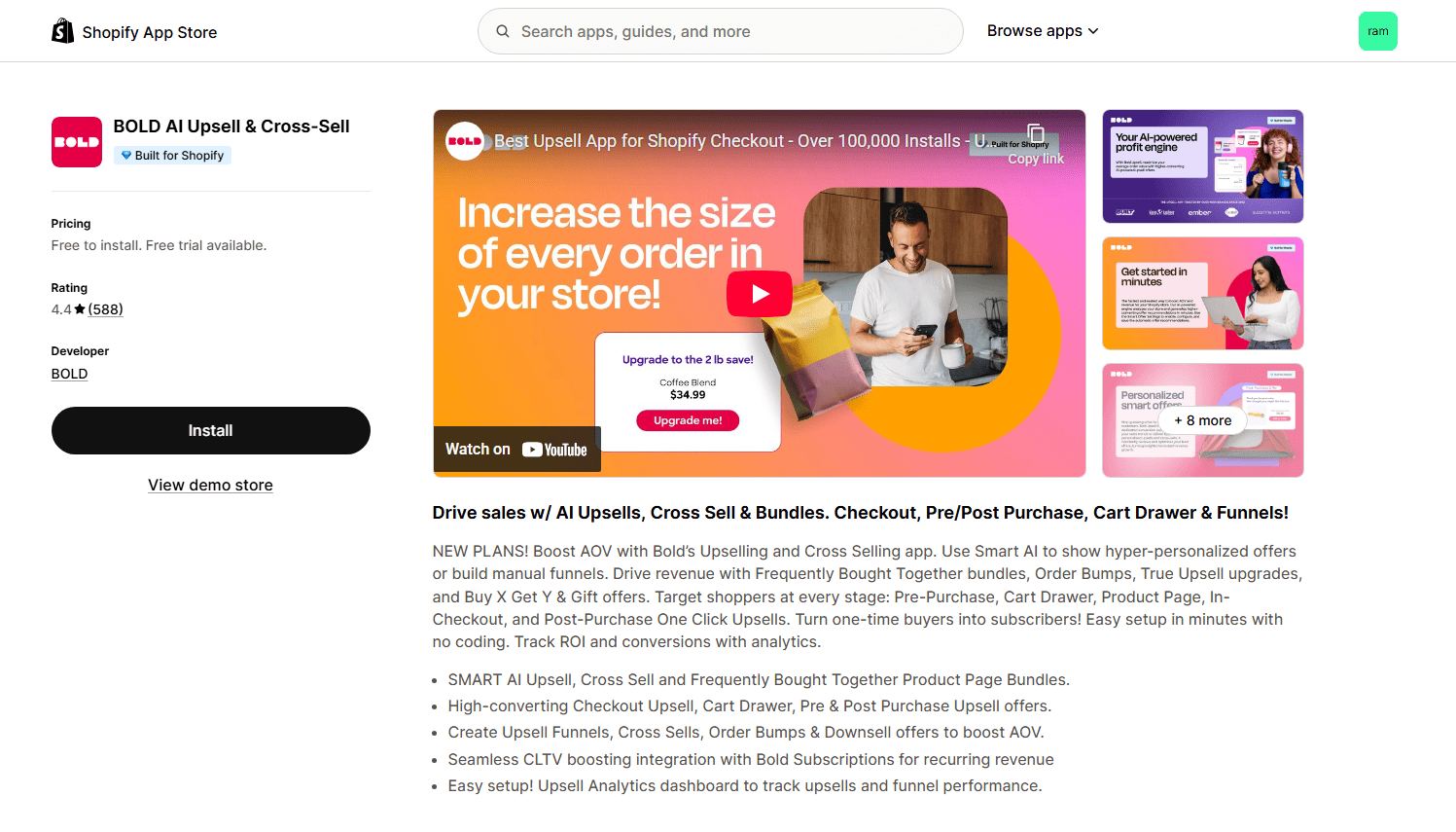Click the Copy link icon on video

[x=1036, y=134]
